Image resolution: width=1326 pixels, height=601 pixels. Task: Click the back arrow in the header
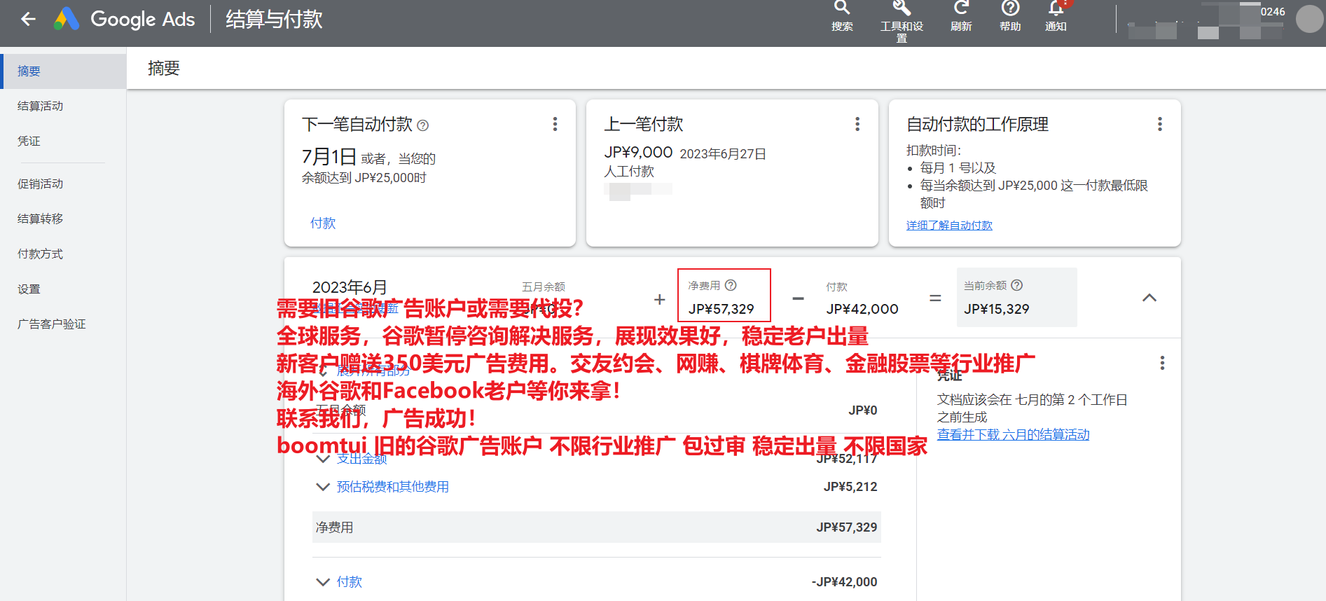click(28, 19)
